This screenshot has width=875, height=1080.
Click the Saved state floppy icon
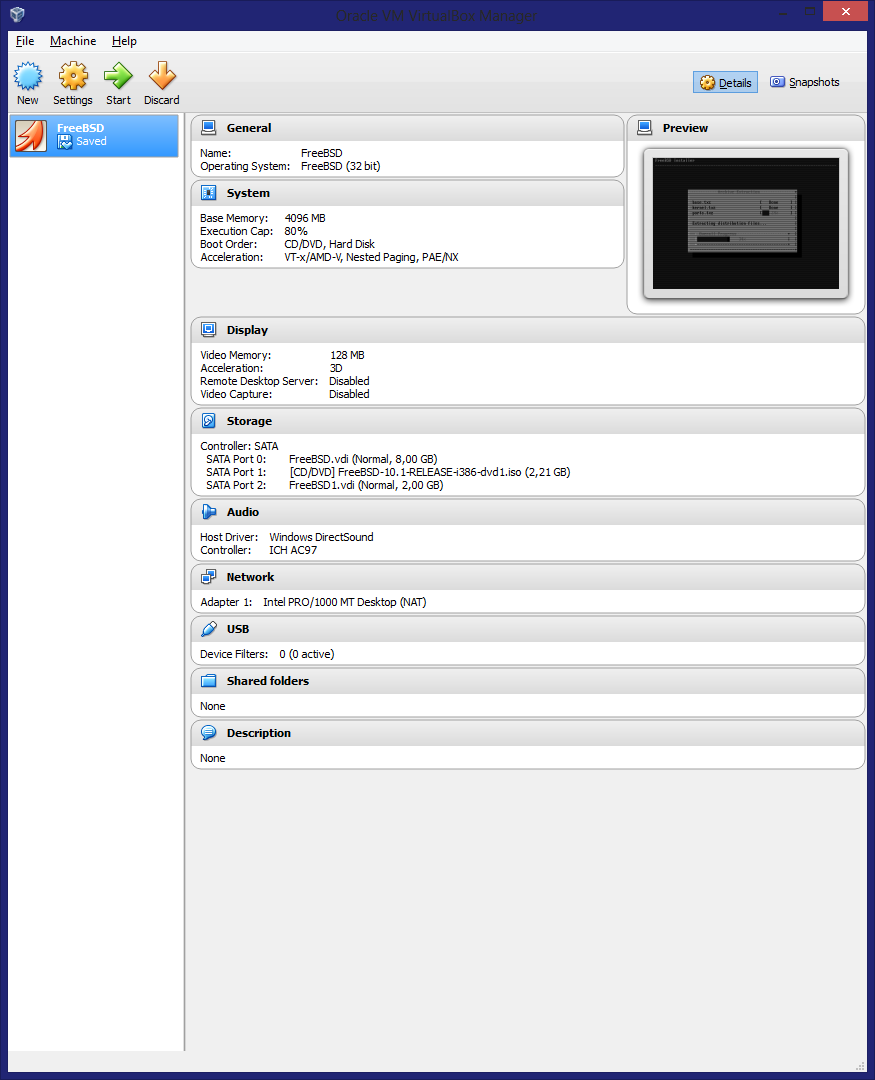tap(65, 142)
